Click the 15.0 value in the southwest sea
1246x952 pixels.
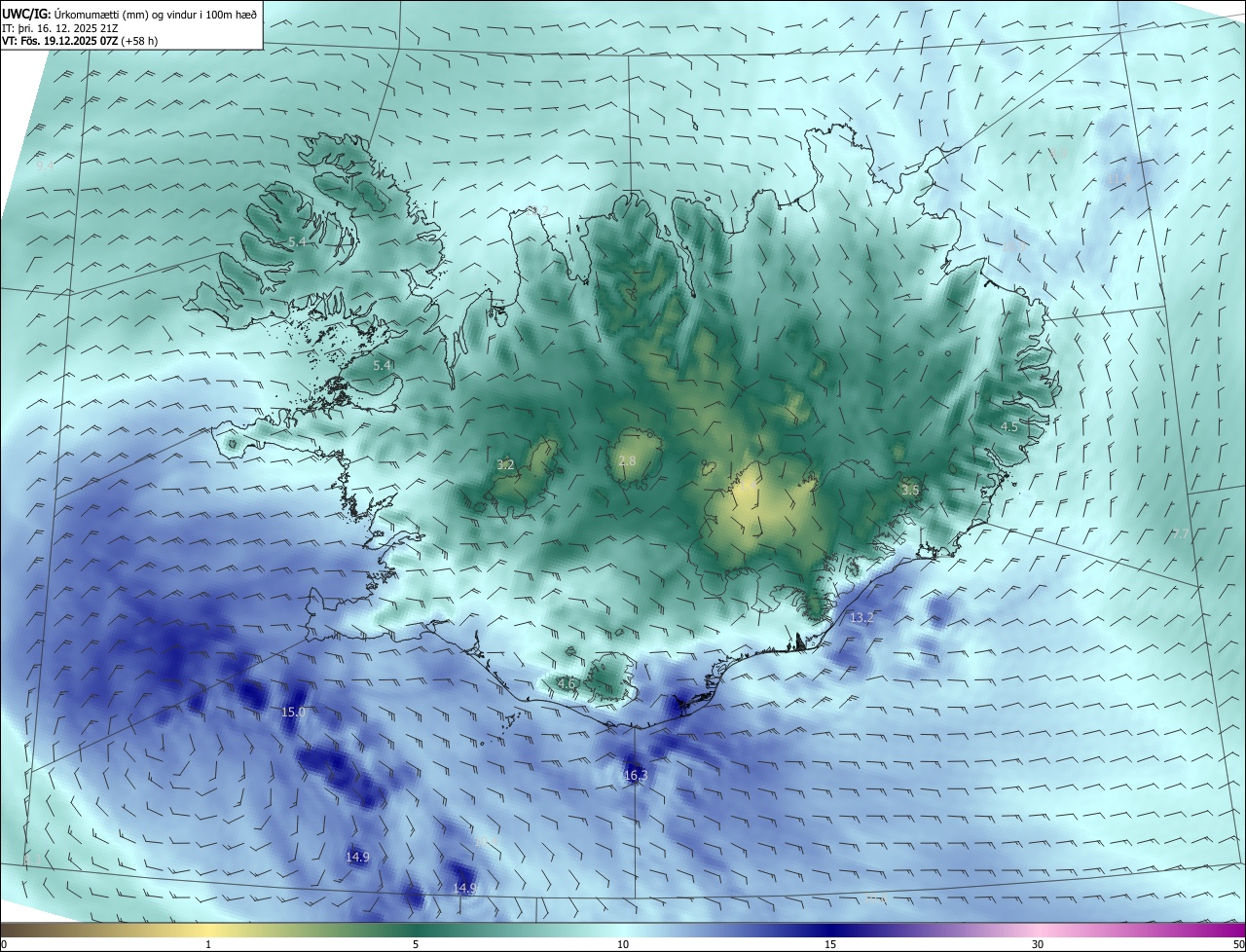point(293,712)
